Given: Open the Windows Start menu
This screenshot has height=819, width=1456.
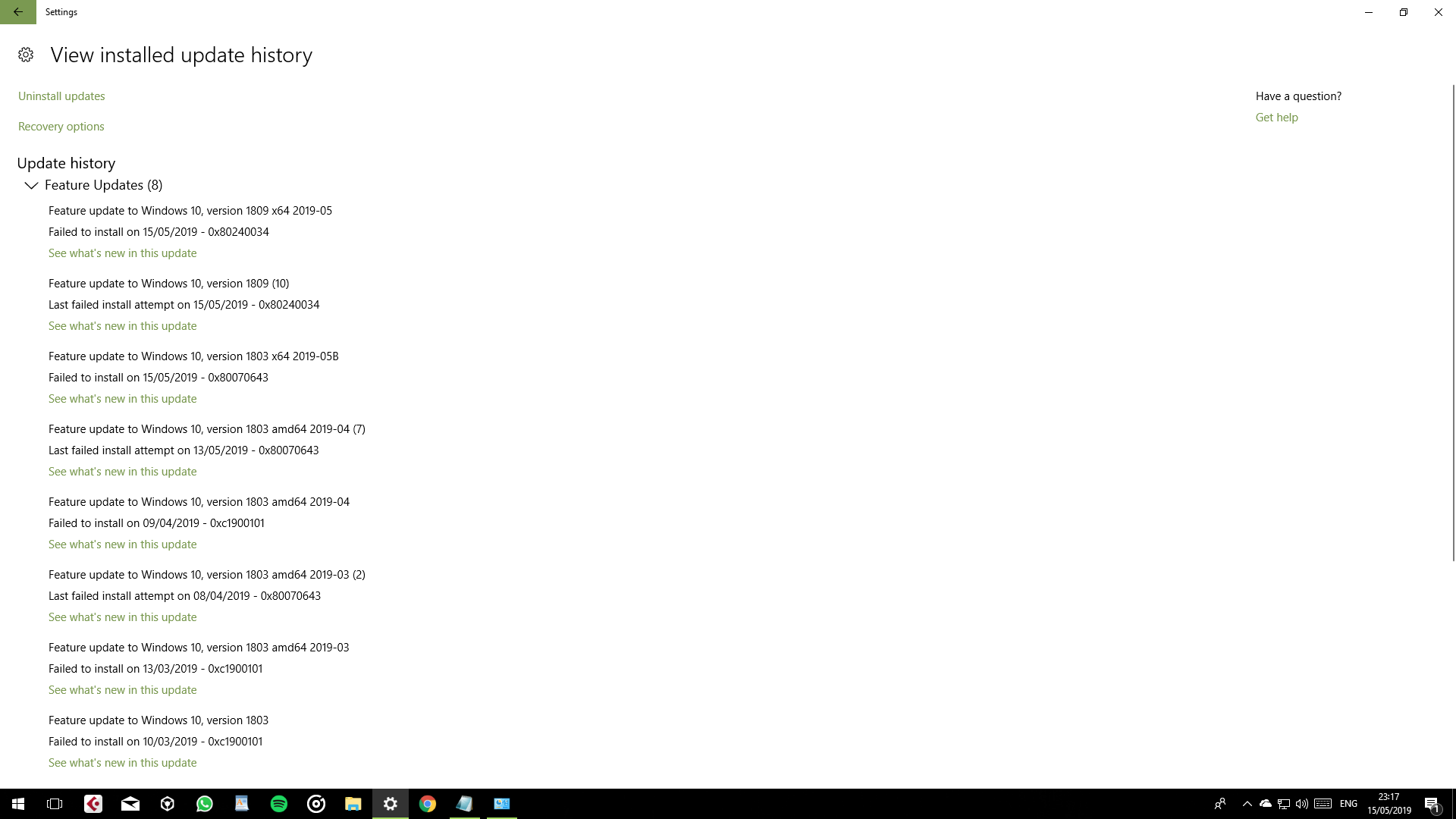Looking at the screenshot, I should pyautogui.click(x=18, y=804).
